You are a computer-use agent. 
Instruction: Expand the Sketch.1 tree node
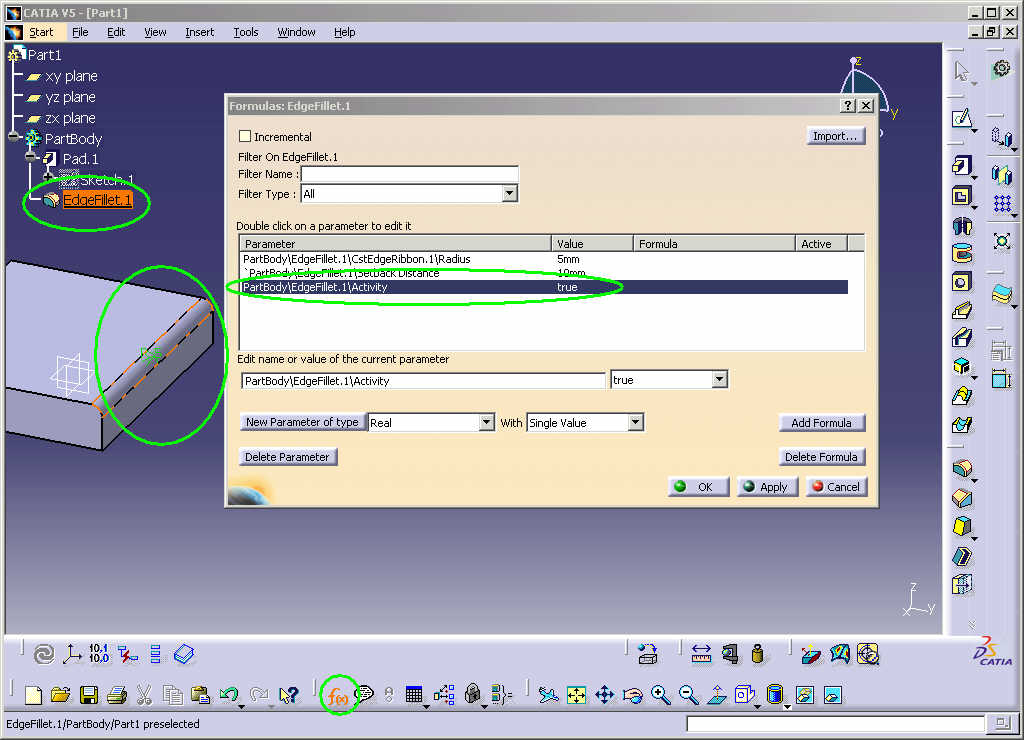[x=48, y=178]
